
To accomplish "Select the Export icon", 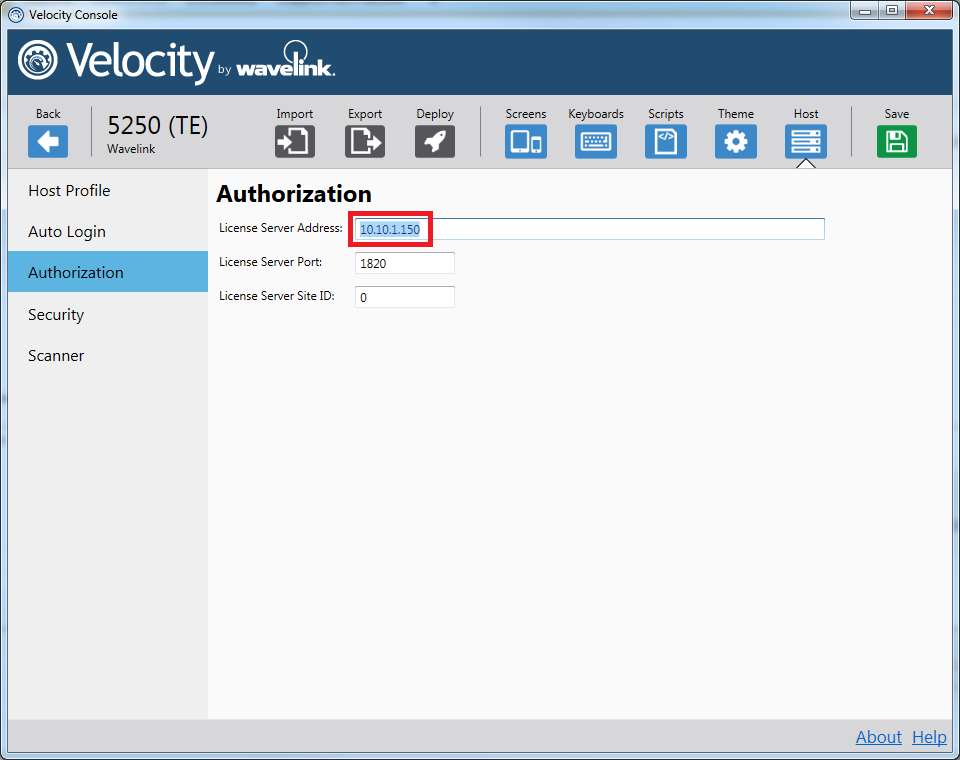I will [x=364, y=141].
